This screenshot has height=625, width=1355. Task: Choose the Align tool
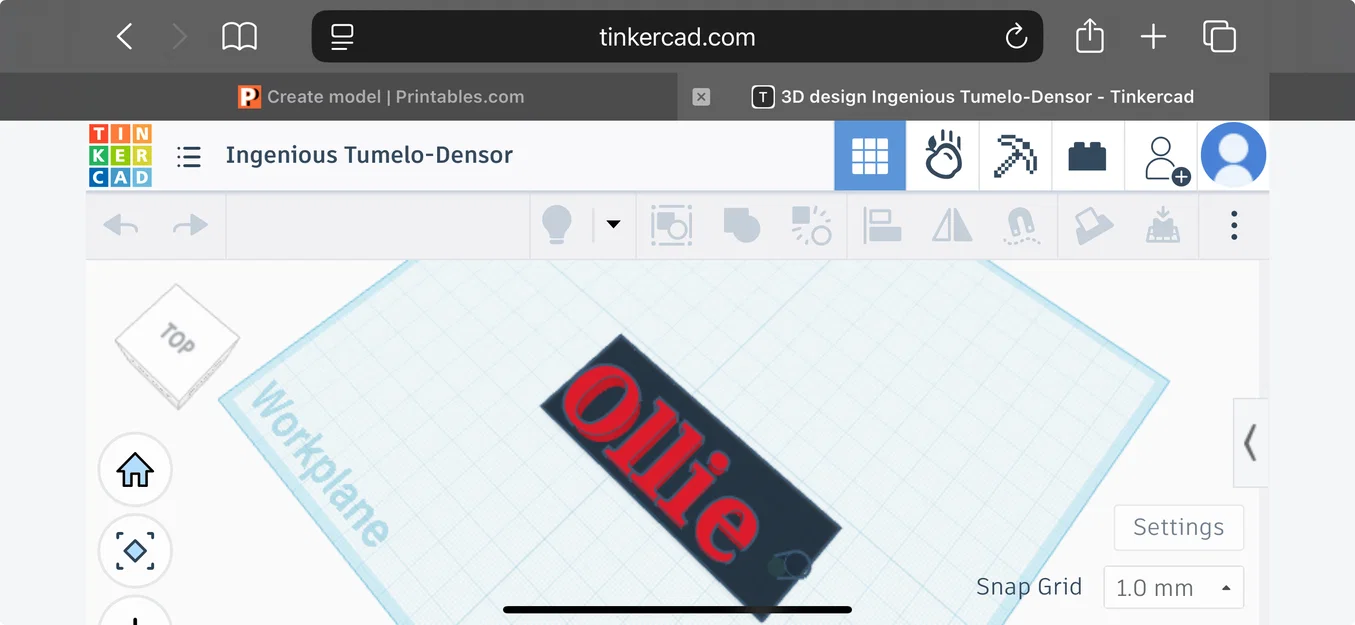tap(882, 226)
